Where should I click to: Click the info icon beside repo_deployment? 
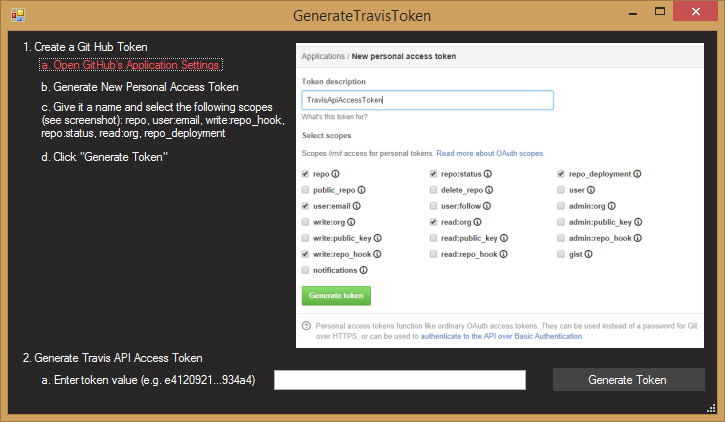coord(637,173)
